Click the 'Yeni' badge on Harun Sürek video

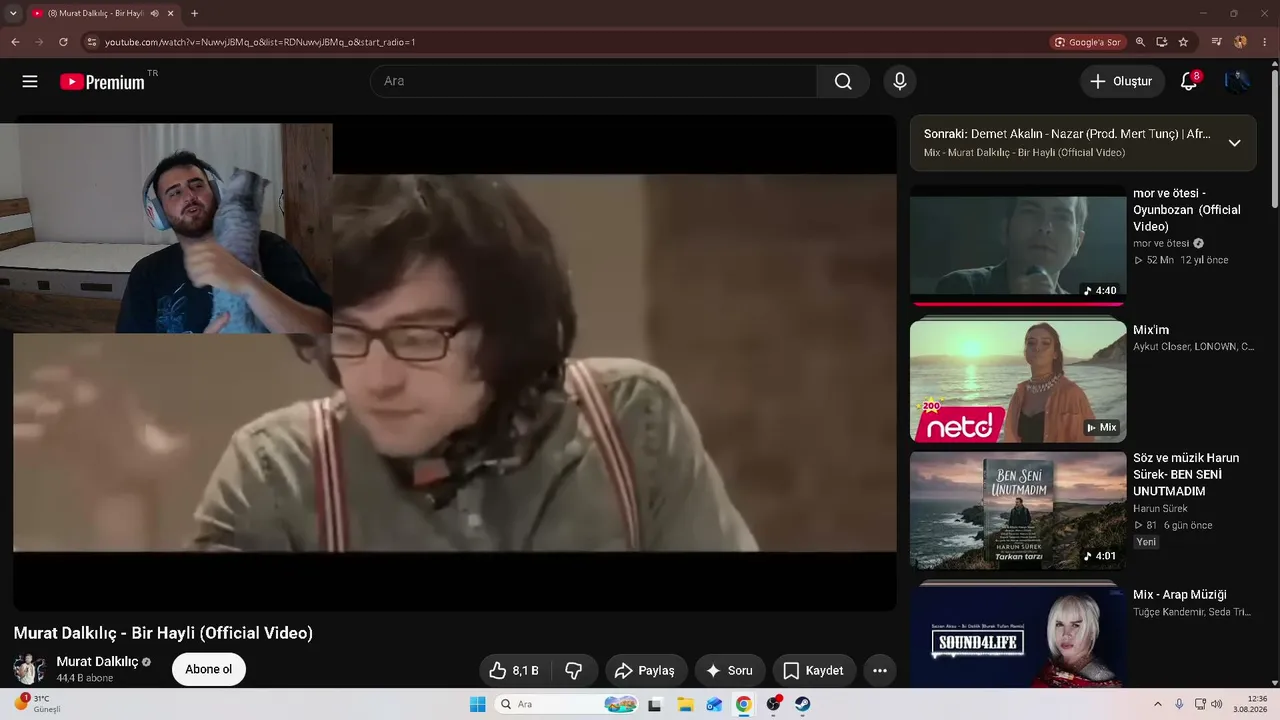[1146, 542]
